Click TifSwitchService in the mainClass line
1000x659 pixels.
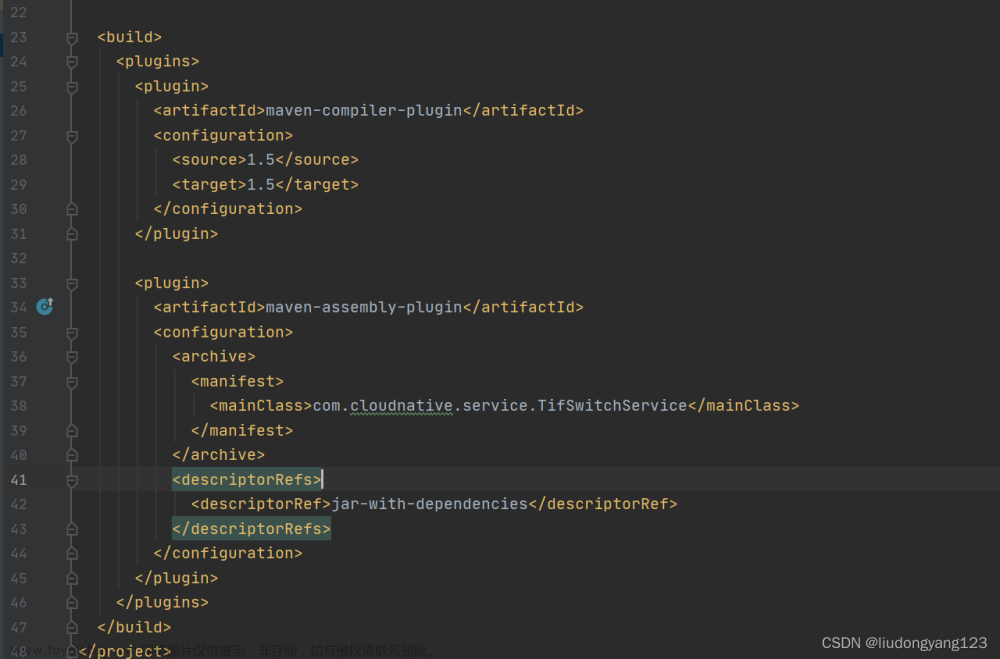(x=612, y=406)
